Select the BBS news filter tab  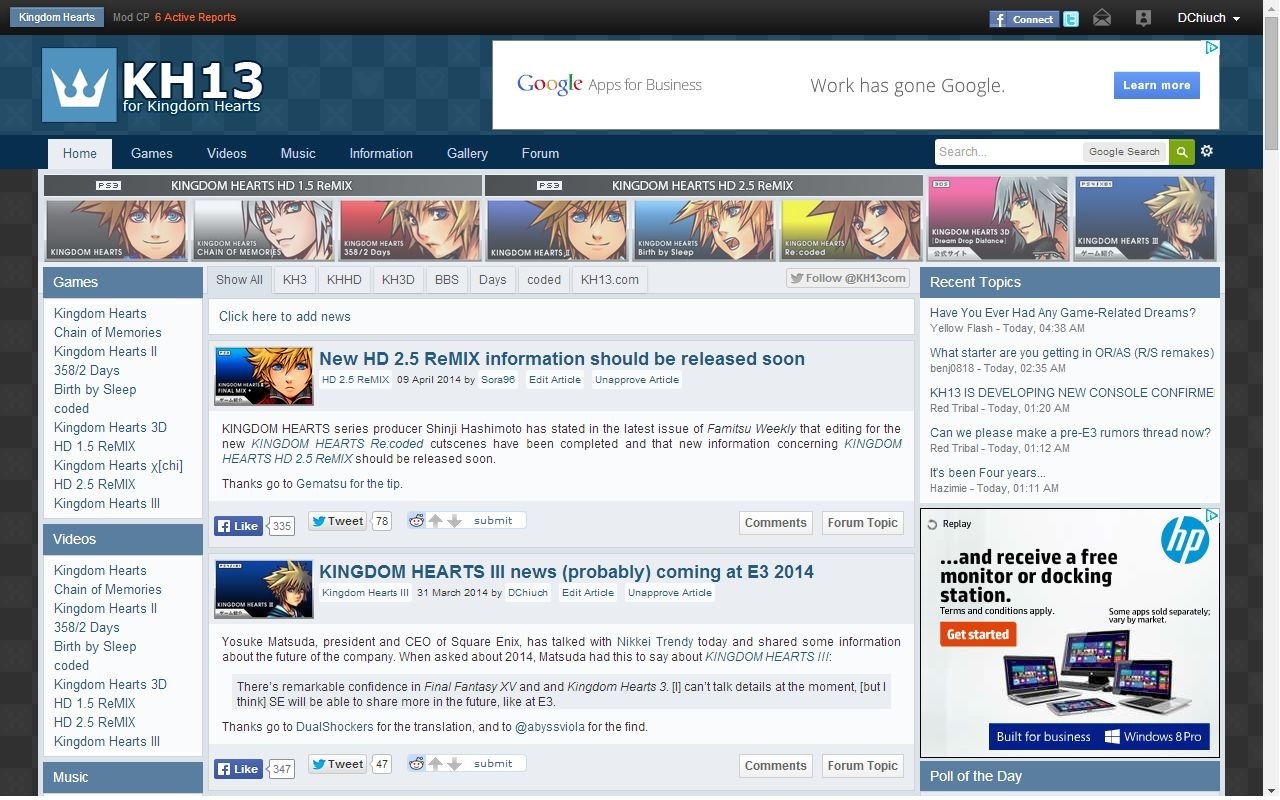pos(447,280)
